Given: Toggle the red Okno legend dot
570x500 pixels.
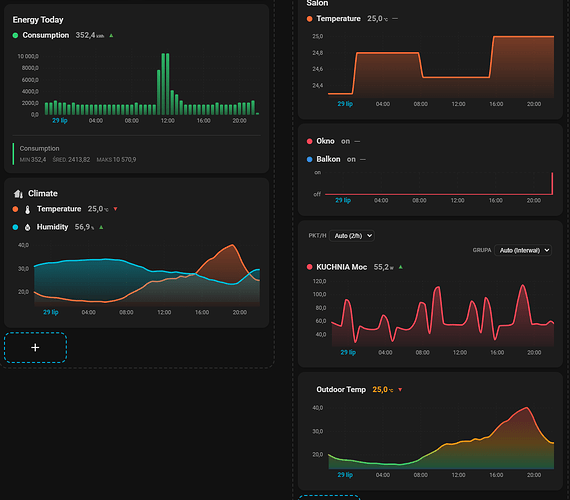Looking at the screenshot, I should coord(309,141).
